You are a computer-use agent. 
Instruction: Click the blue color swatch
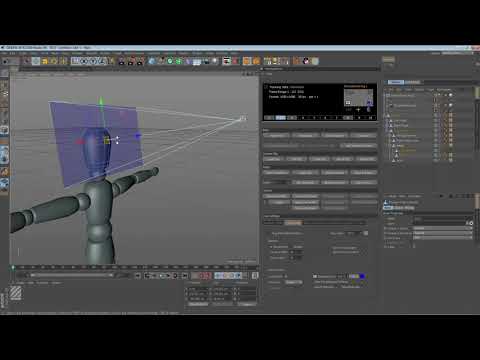(x=362, y=276)
